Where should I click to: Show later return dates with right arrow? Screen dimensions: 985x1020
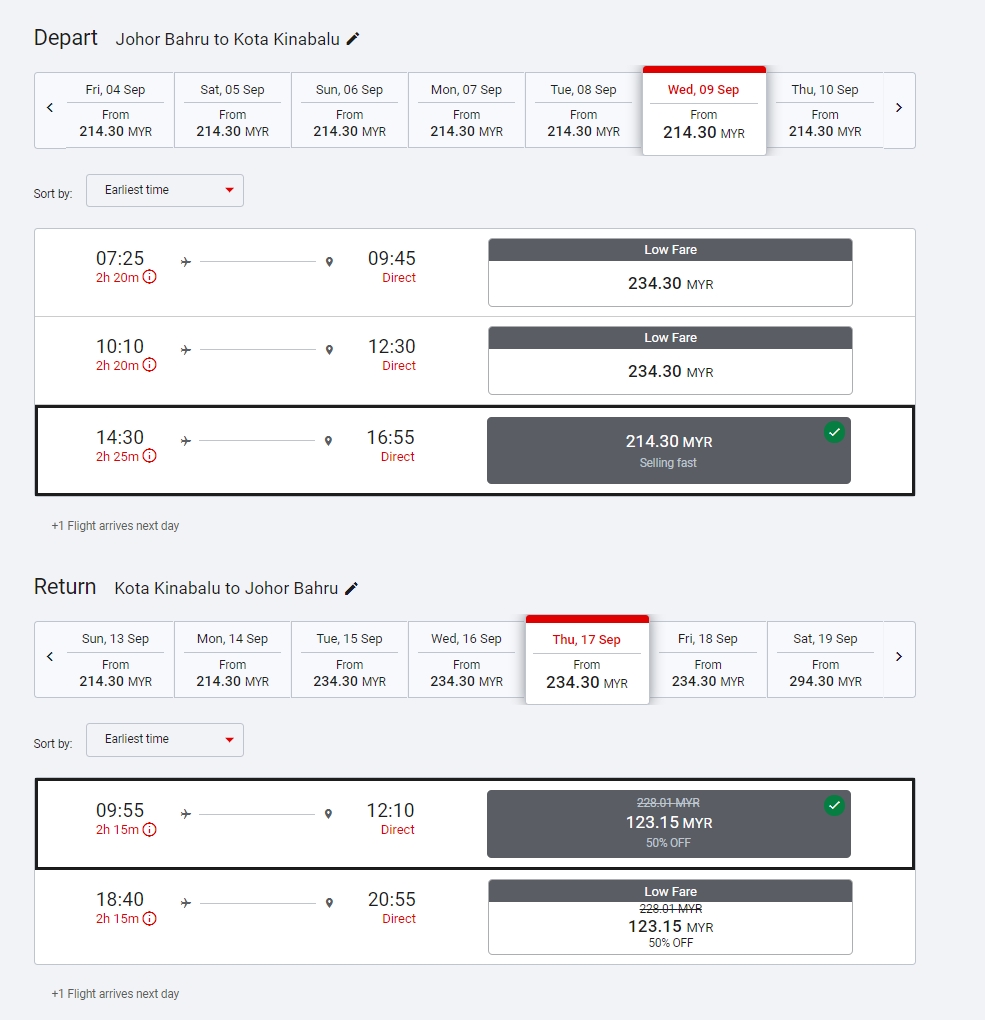click(x=899, y=657)
